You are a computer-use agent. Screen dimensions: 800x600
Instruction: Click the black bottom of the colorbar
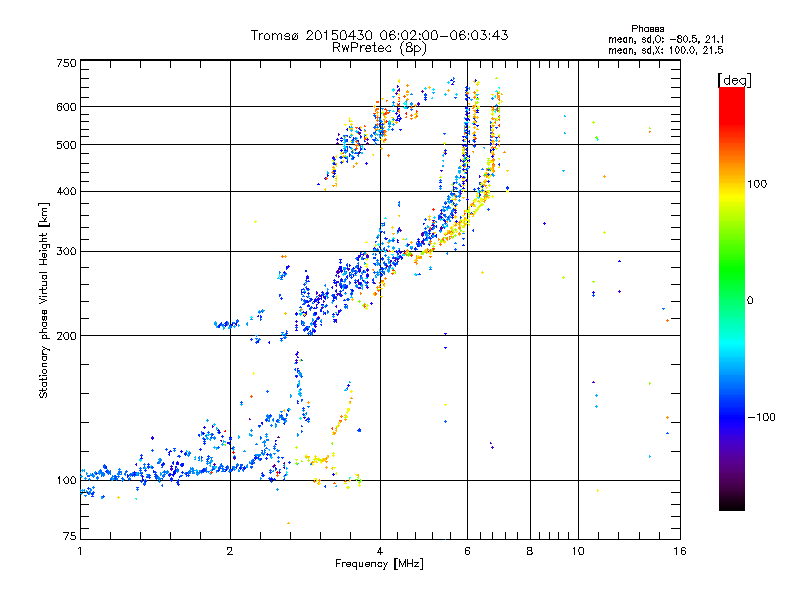click(732, 503)
